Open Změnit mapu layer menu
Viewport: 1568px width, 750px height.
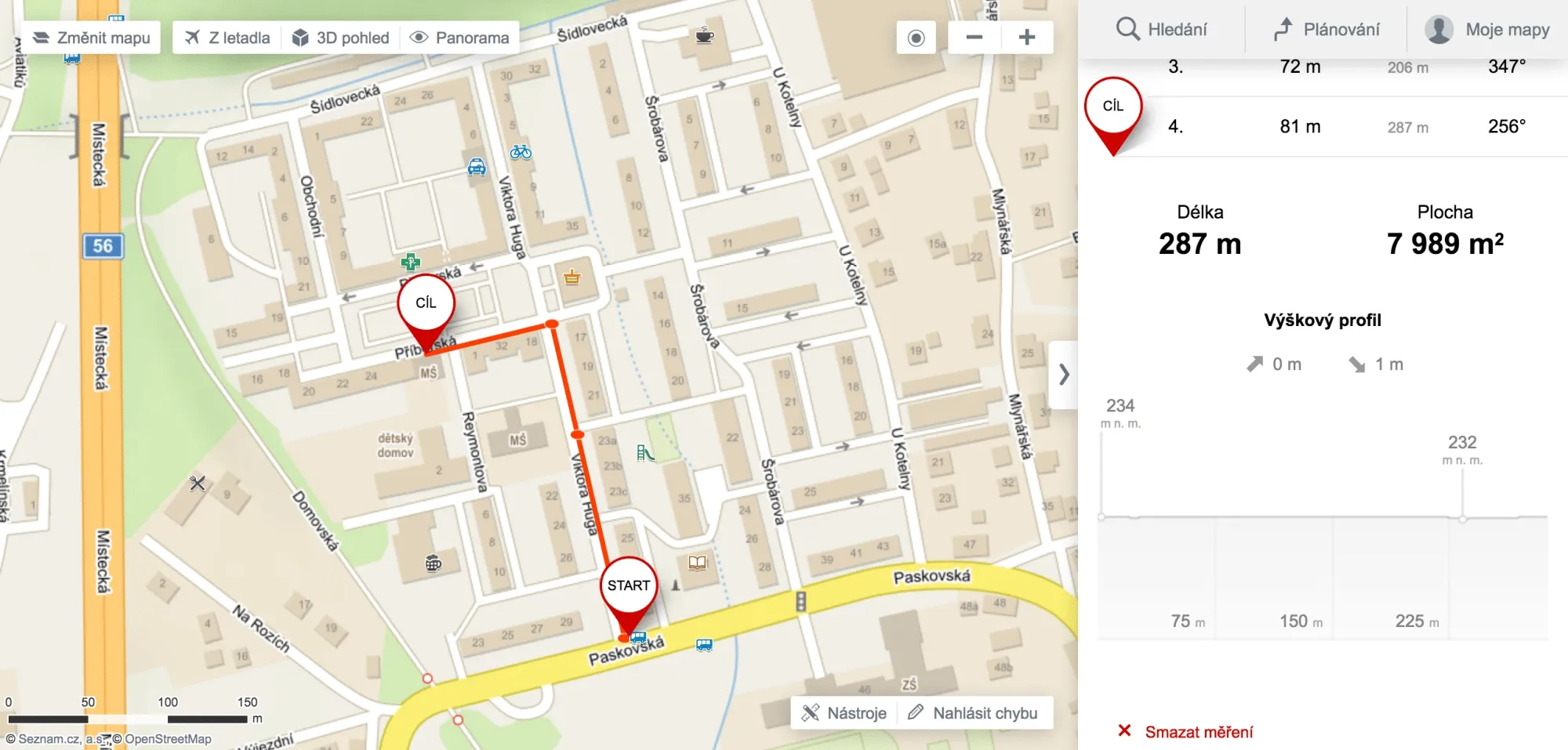(91, 38)
